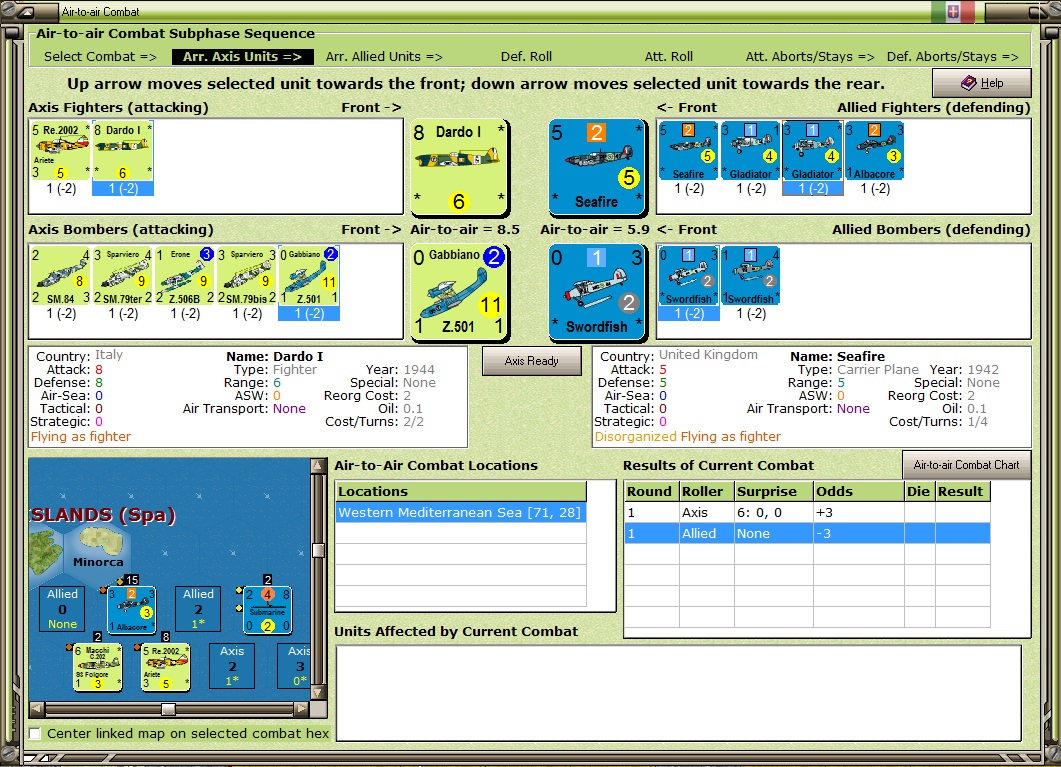
Task: Click the Att. Roll subphase step
Action: [x=669, y=57]
